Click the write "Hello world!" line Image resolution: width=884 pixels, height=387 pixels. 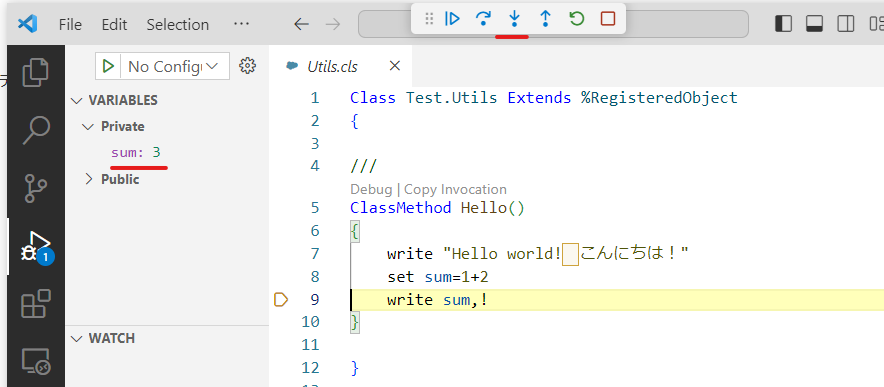point(538,254)
